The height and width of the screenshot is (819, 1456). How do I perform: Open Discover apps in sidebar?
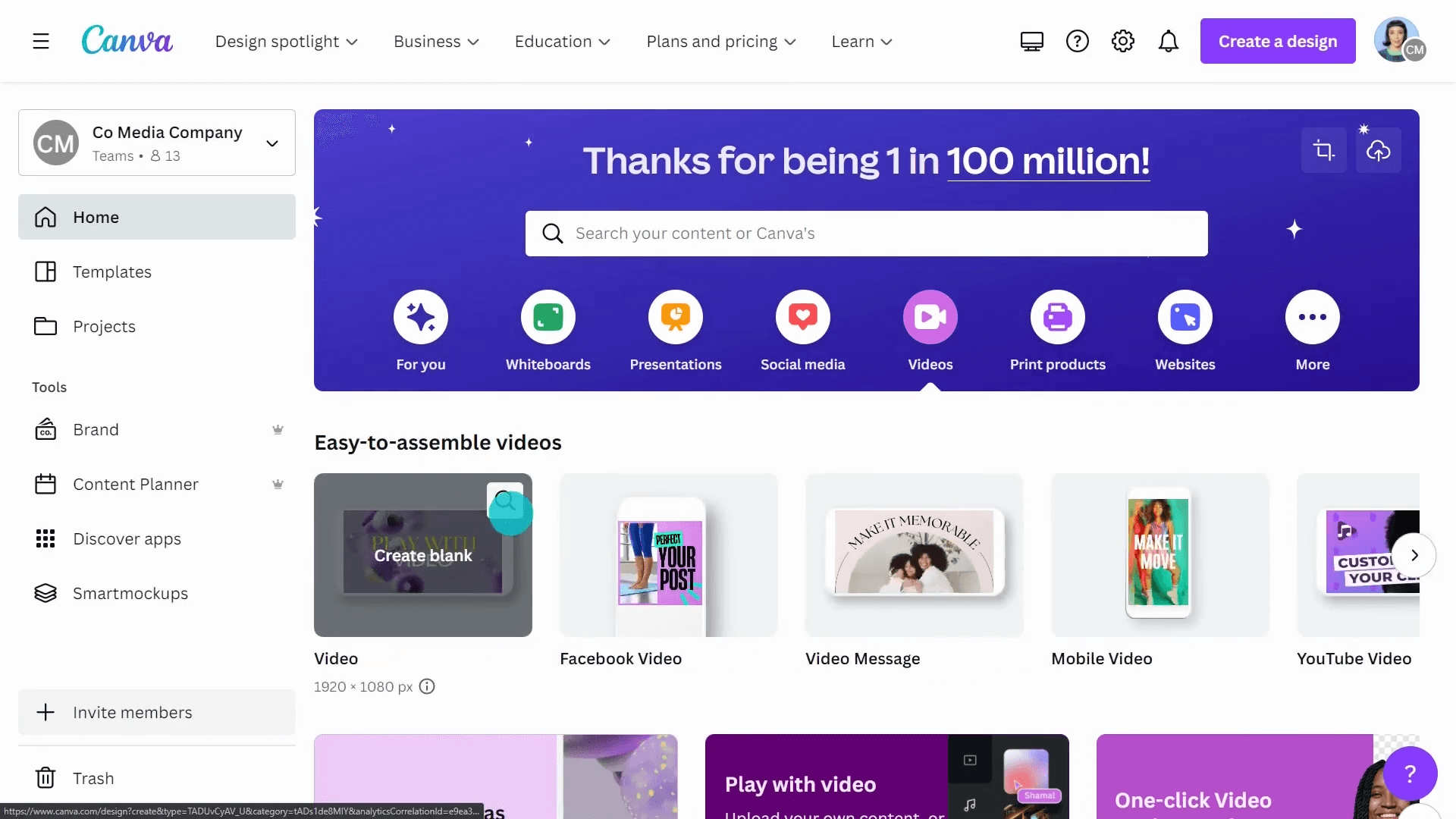157,538
